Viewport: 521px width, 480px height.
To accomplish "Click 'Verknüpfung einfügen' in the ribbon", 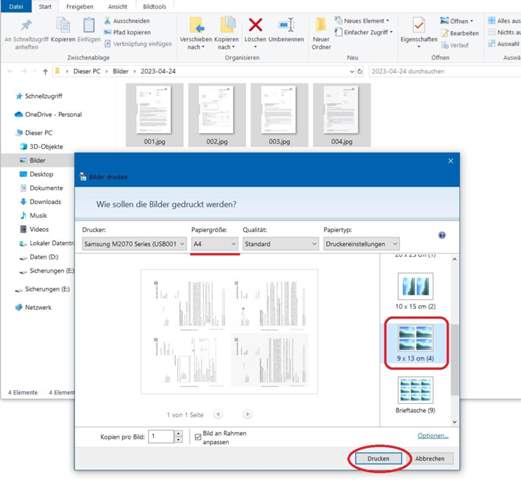I will click(x=138, y=44).
